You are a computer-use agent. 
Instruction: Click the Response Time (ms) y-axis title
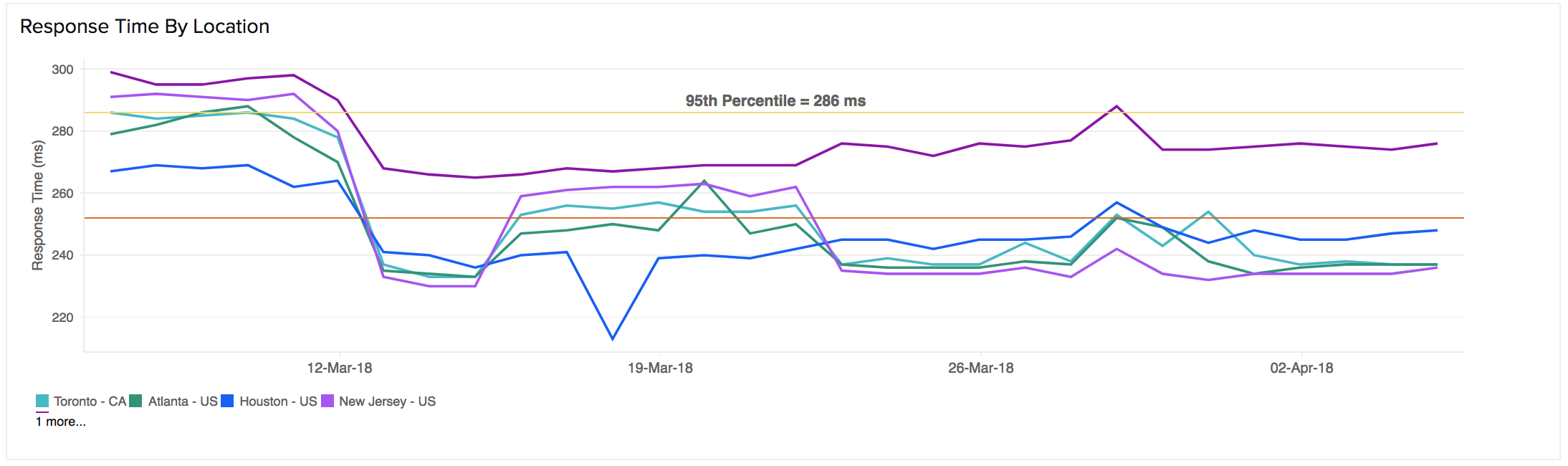click(x=37, y=205)
